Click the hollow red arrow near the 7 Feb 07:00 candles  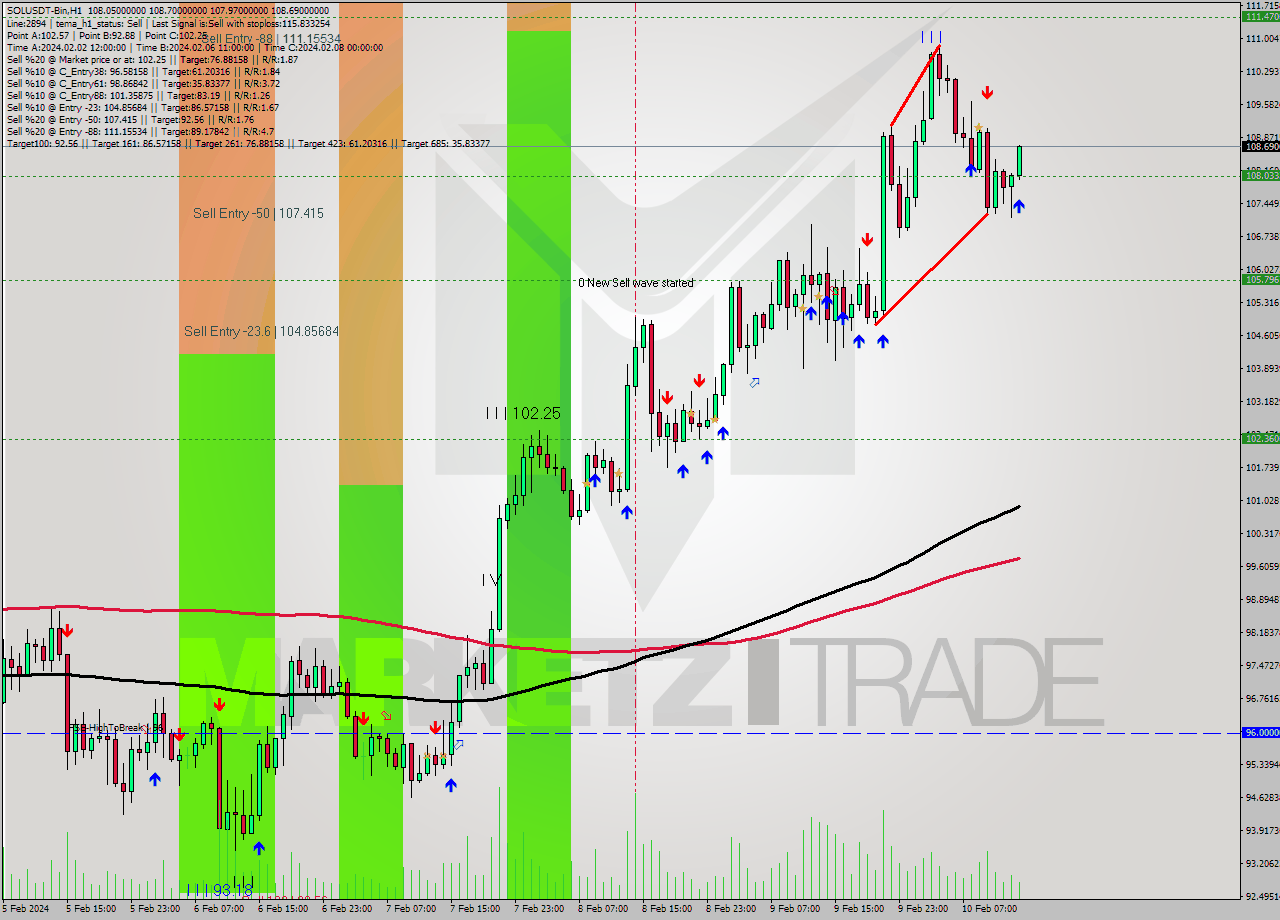[x=386, y=715]
